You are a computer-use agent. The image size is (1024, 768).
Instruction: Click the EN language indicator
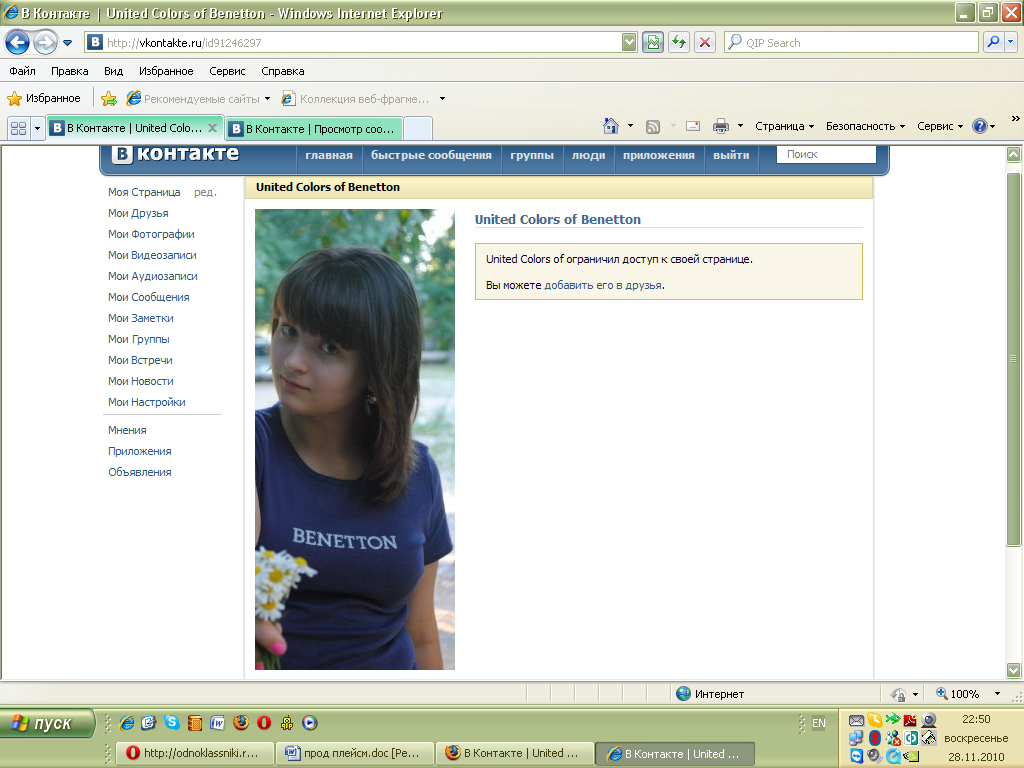[x=818, y=723]
